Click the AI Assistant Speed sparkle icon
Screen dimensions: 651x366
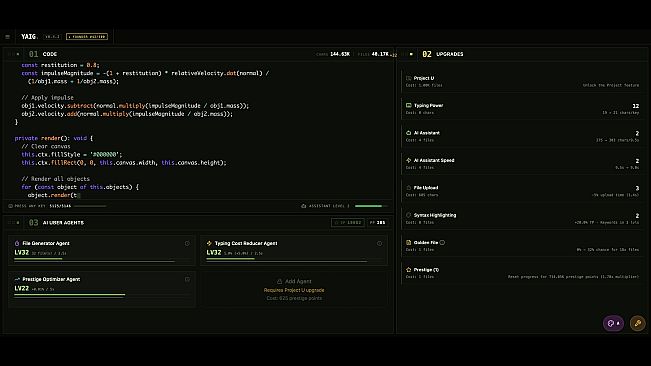coord(409,160)
